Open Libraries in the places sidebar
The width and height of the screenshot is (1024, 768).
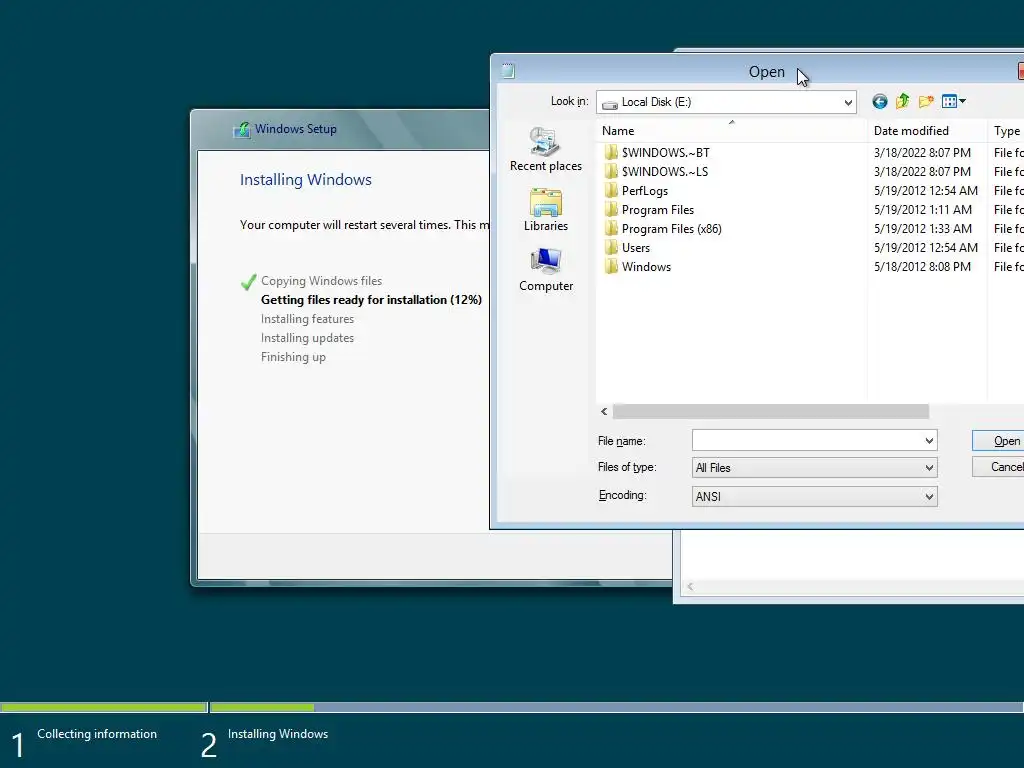click(x=546, y=210)
